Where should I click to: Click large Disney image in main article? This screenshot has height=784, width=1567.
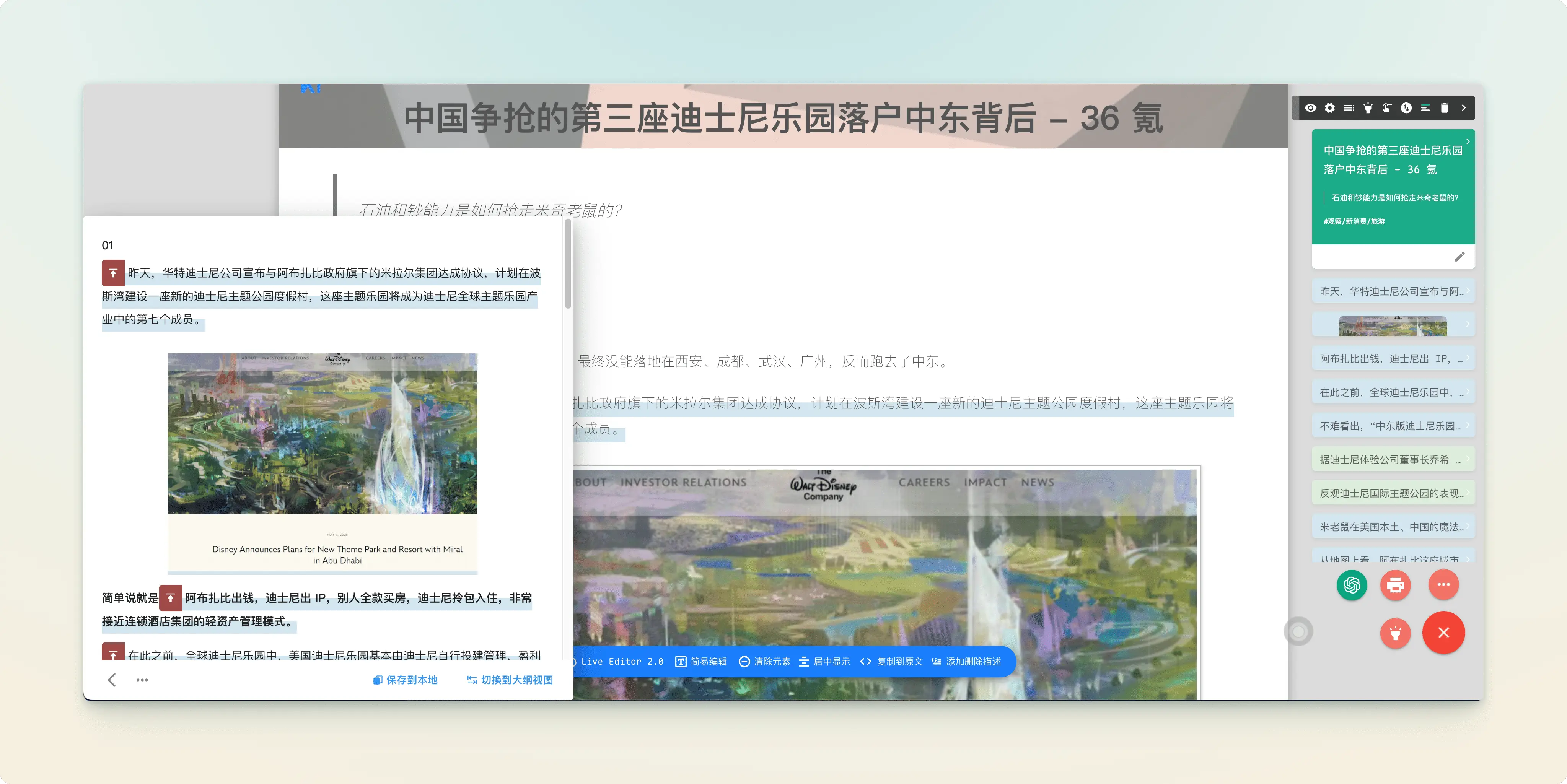885,584
